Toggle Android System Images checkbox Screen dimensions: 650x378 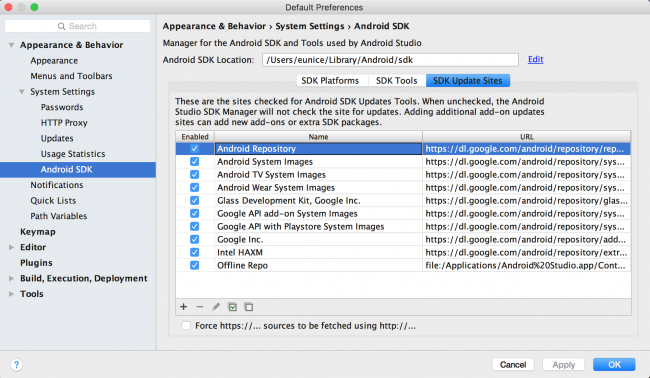194,162
